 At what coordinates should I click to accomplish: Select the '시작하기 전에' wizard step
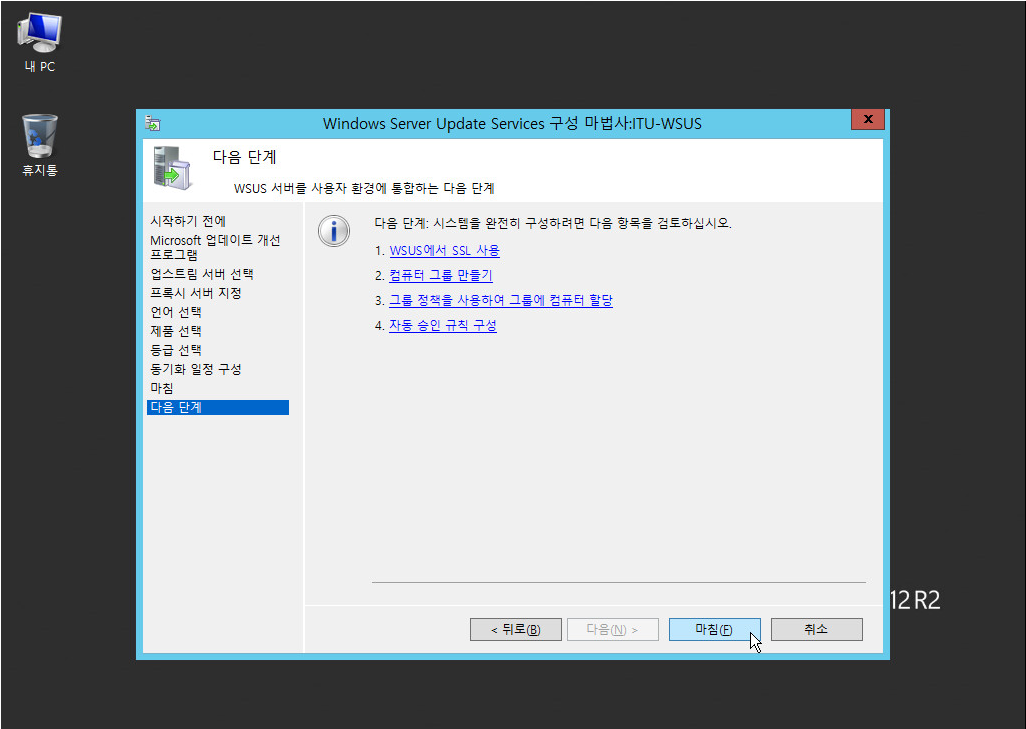(x=188, y=221)
